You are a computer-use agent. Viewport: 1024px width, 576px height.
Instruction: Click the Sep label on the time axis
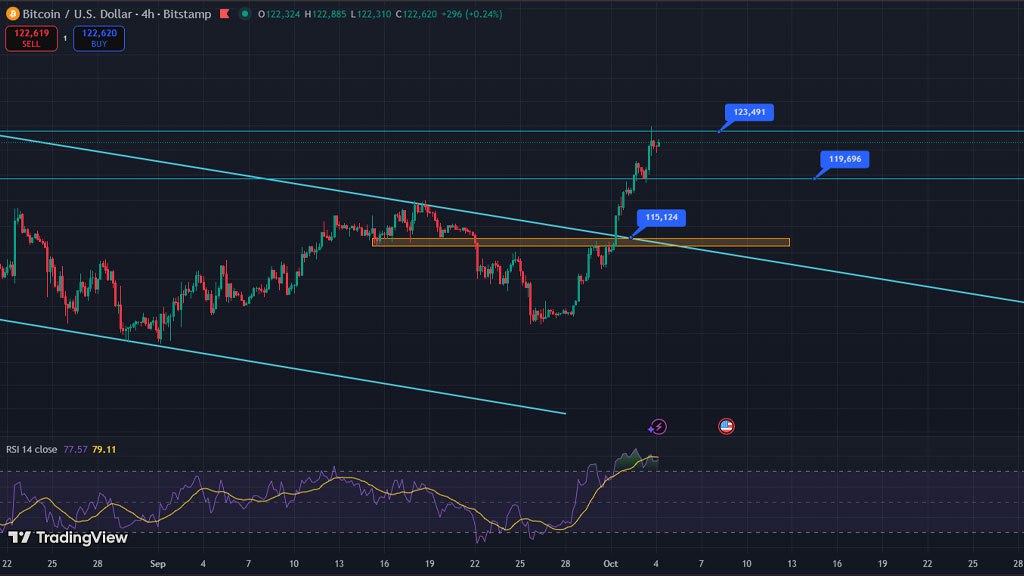pyautogui.click(x=156, y=564)
